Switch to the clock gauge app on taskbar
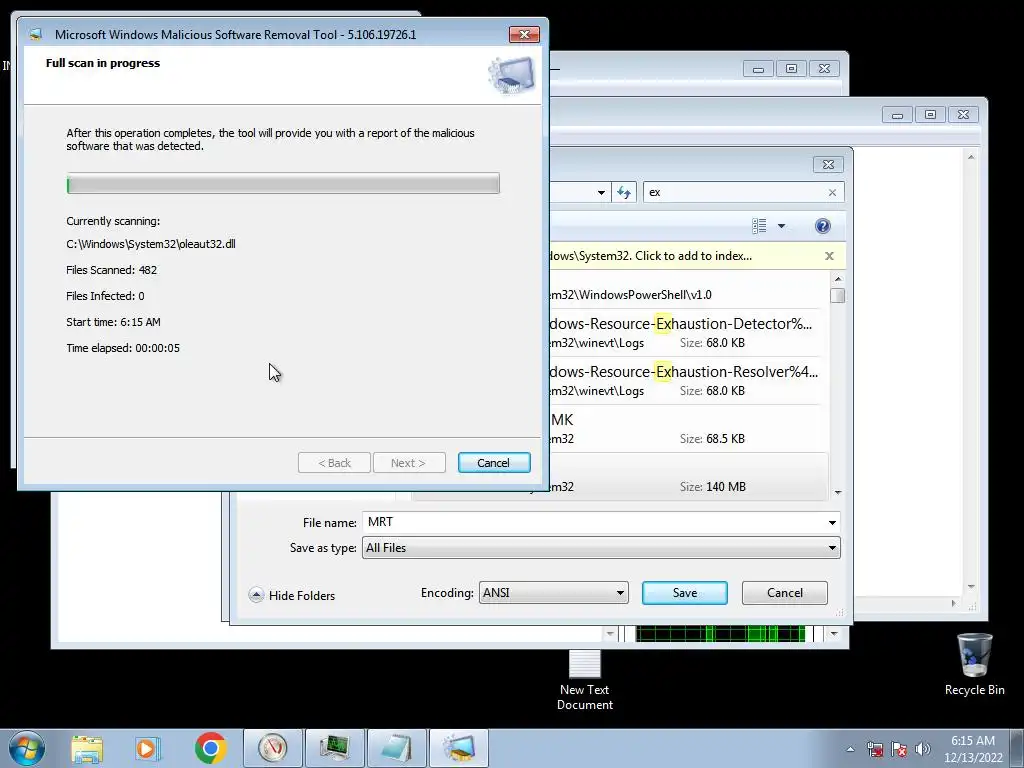 point(273,748)
